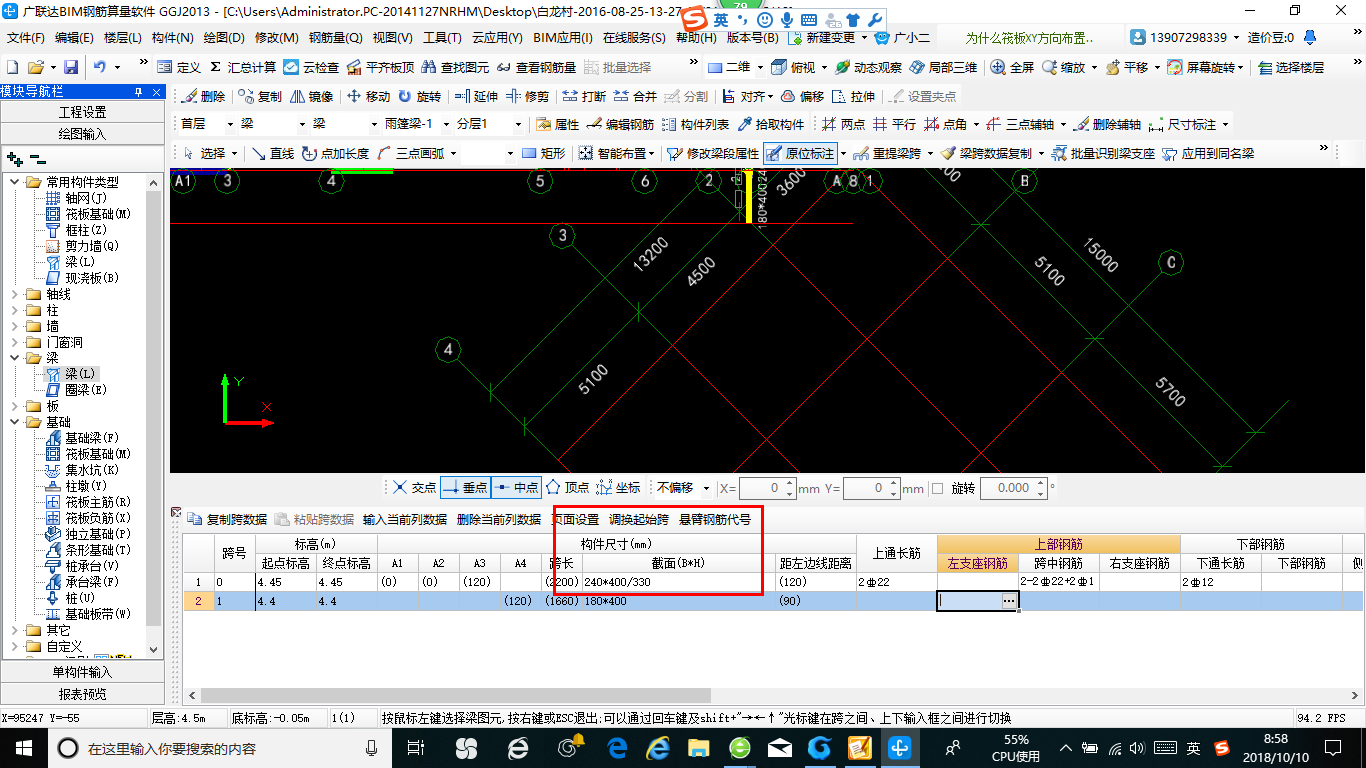Click 输入当前列数据 button
Viewport: 1366px width, 768px height.
click(404, 519)
